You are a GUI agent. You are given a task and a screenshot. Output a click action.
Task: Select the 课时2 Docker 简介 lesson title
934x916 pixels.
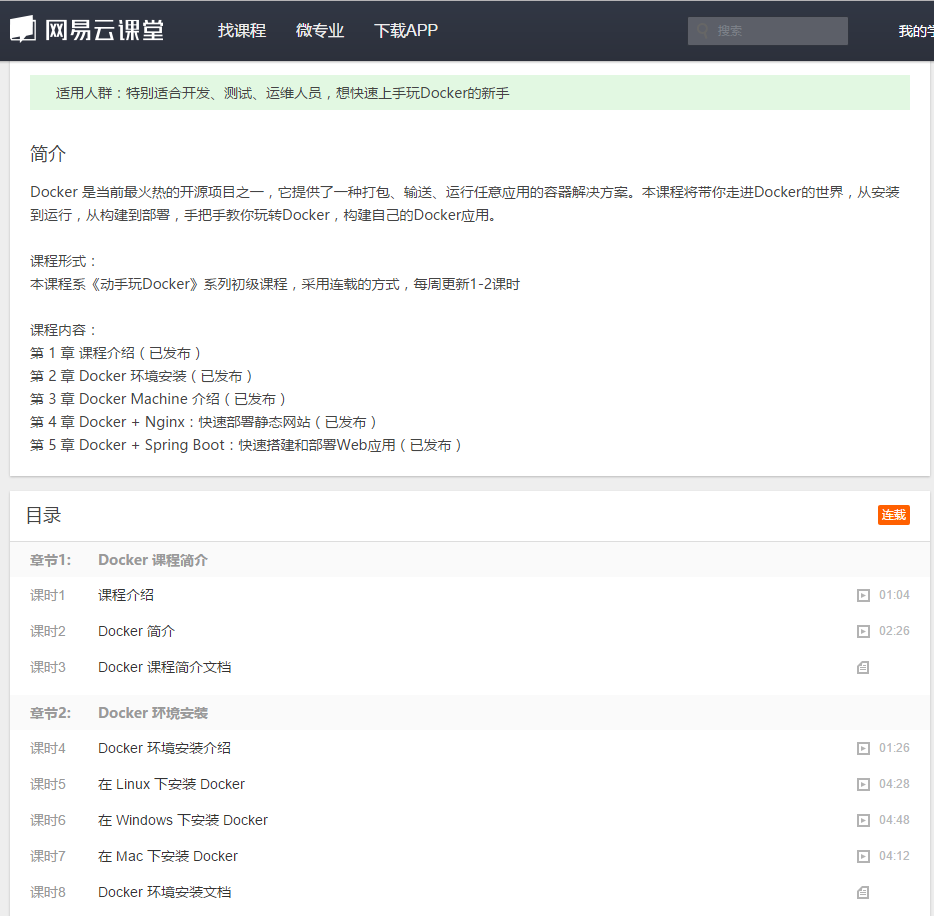point(136,631)
